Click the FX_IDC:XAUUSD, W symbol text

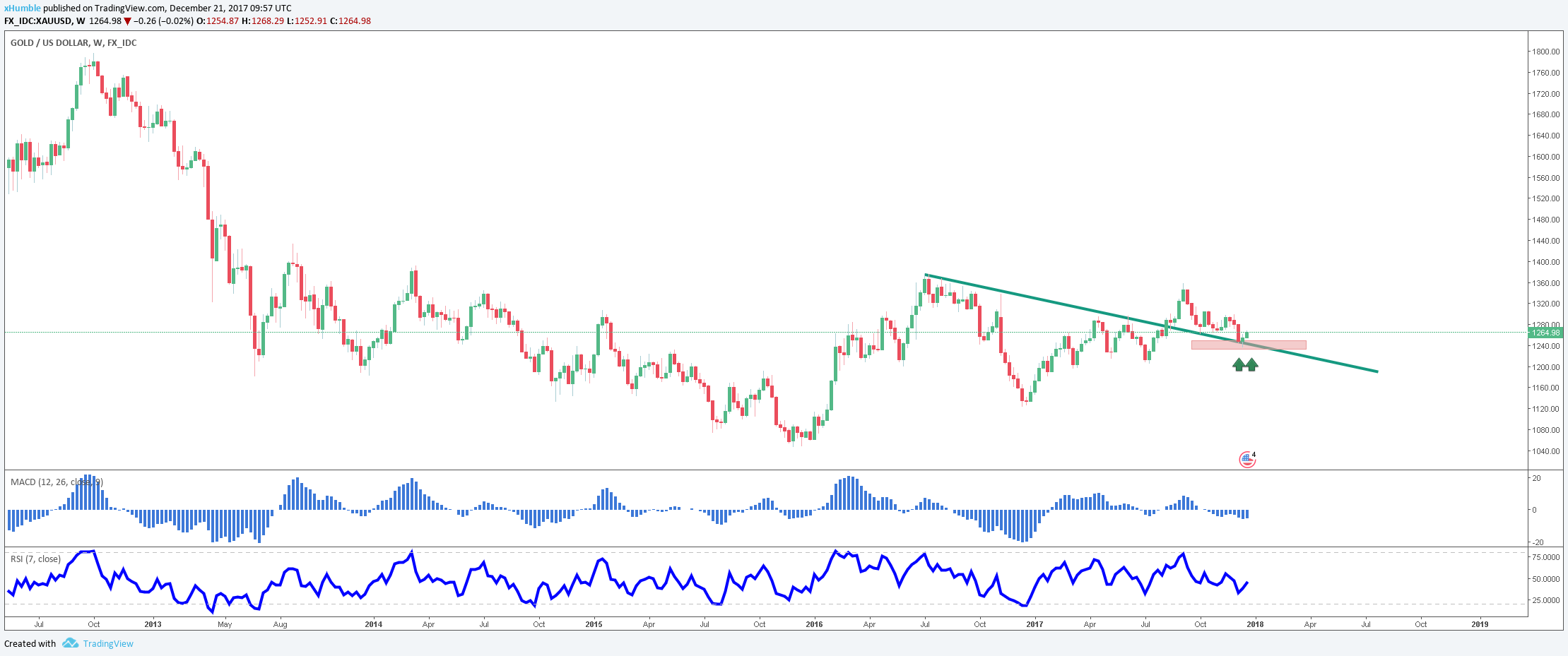click(x=45, y=21)
